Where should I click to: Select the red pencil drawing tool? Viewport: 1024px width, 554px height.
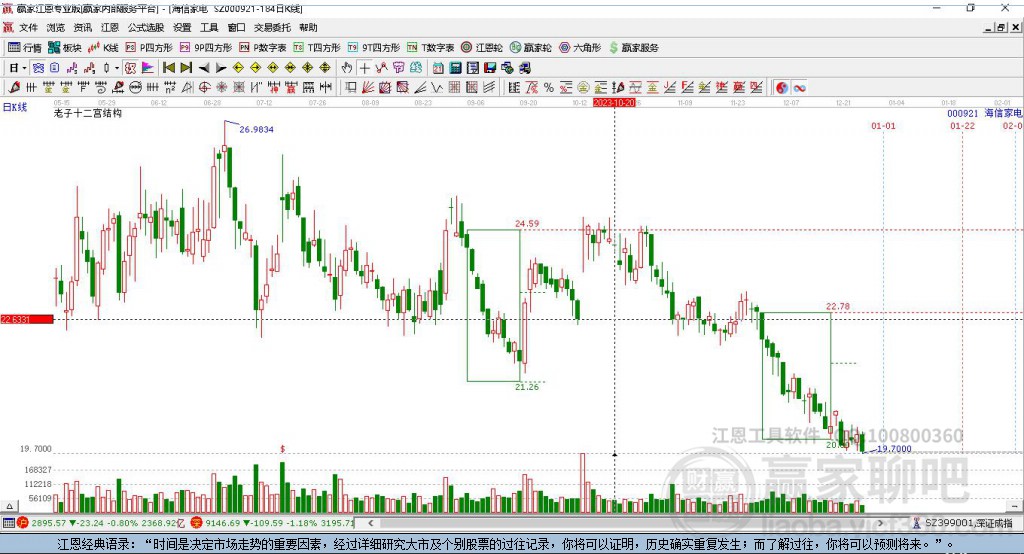(x=14, y=88)
